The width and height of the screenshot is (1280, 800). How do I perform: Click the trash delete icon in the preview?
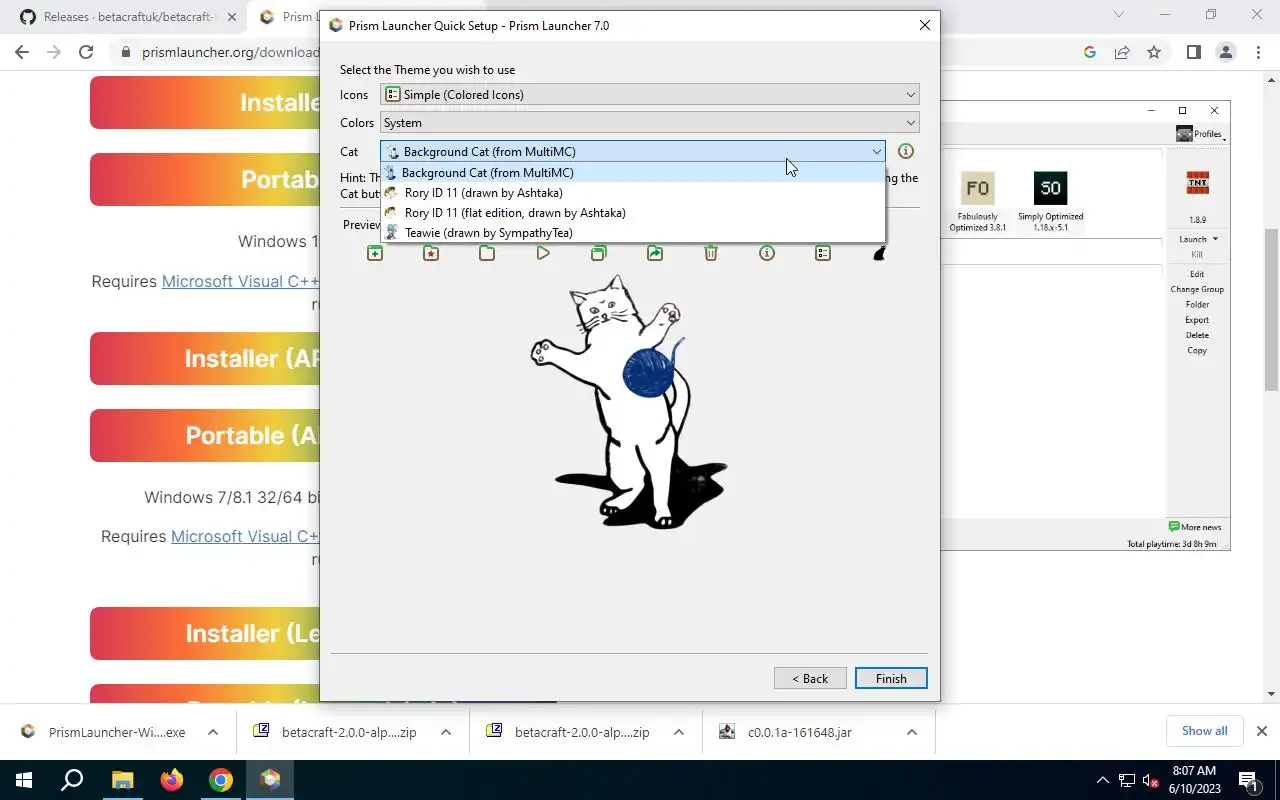[x=711, y=254]
